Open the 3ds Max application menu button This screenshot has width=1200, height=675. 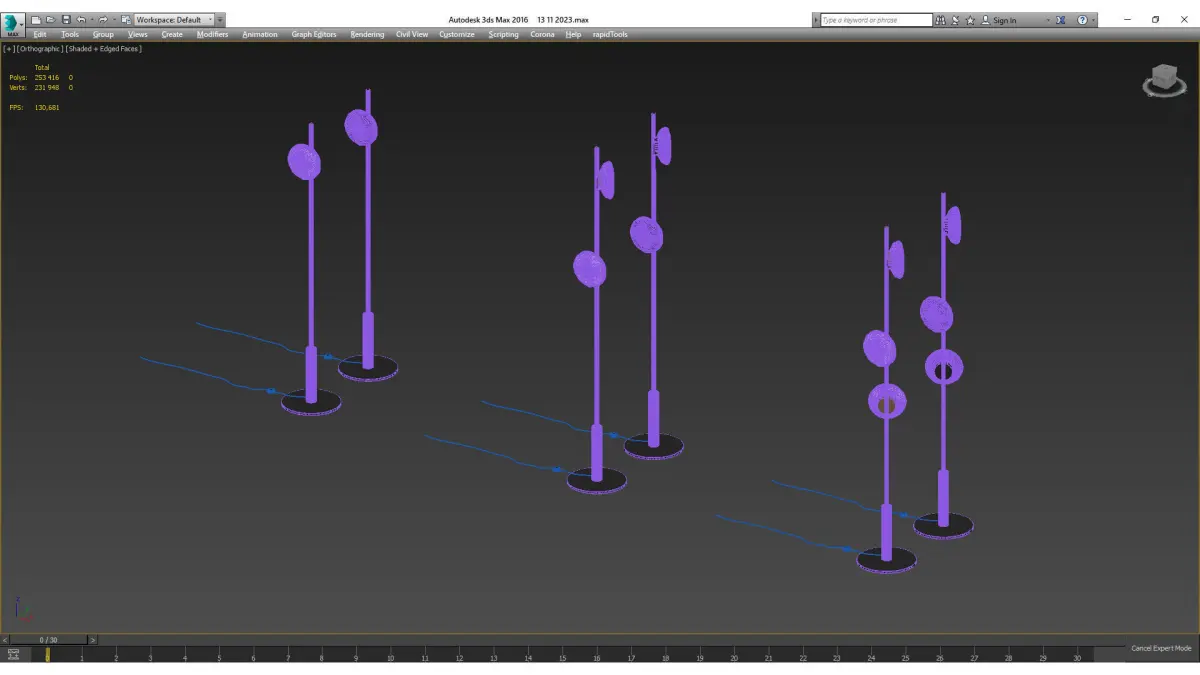(13, 24)
